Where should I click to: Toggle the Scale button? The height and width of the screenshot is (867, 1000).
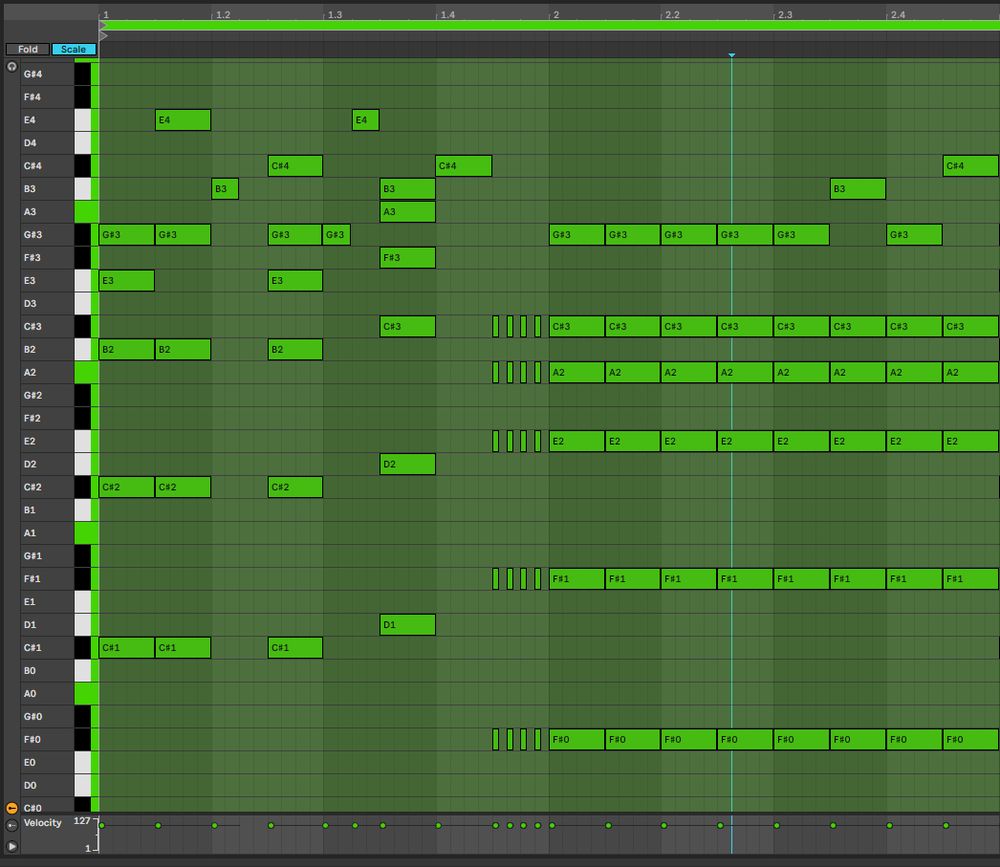[x=73, y=49]
